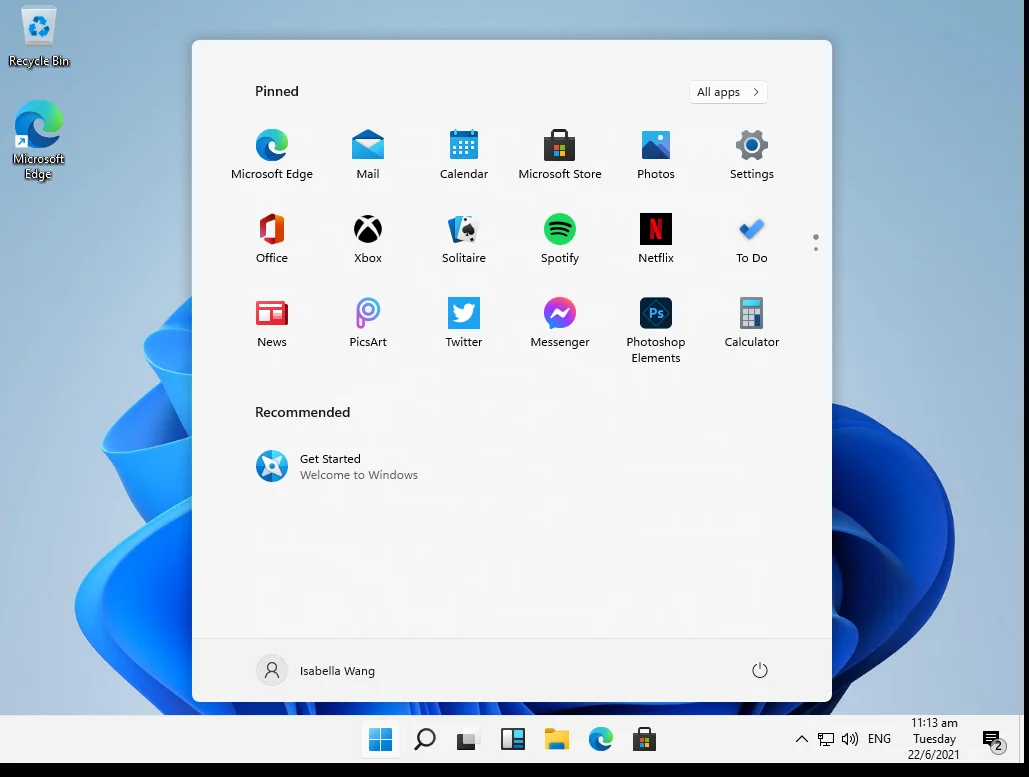Expand the All apps list

[x=727, y=91]
